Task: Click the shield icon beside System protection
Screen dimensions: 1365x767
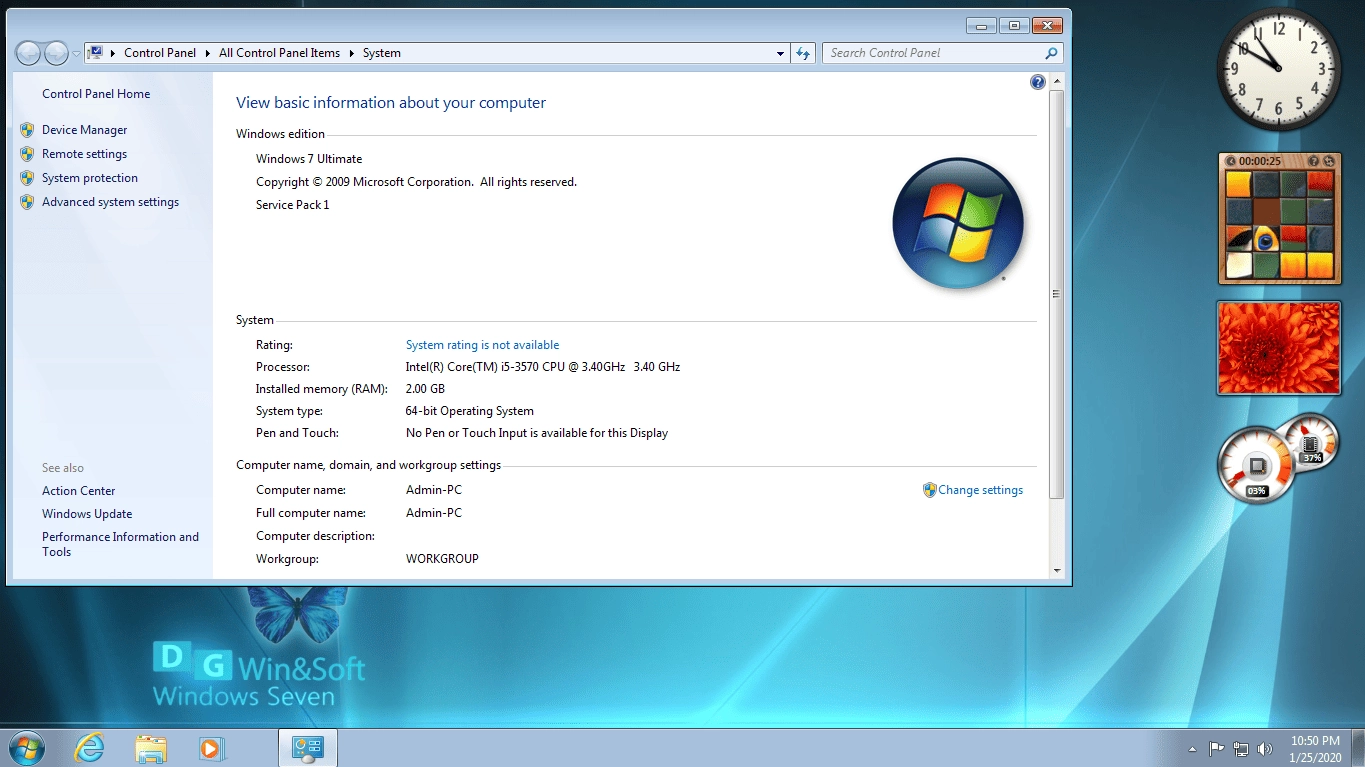Action: (x=27, y=178)
